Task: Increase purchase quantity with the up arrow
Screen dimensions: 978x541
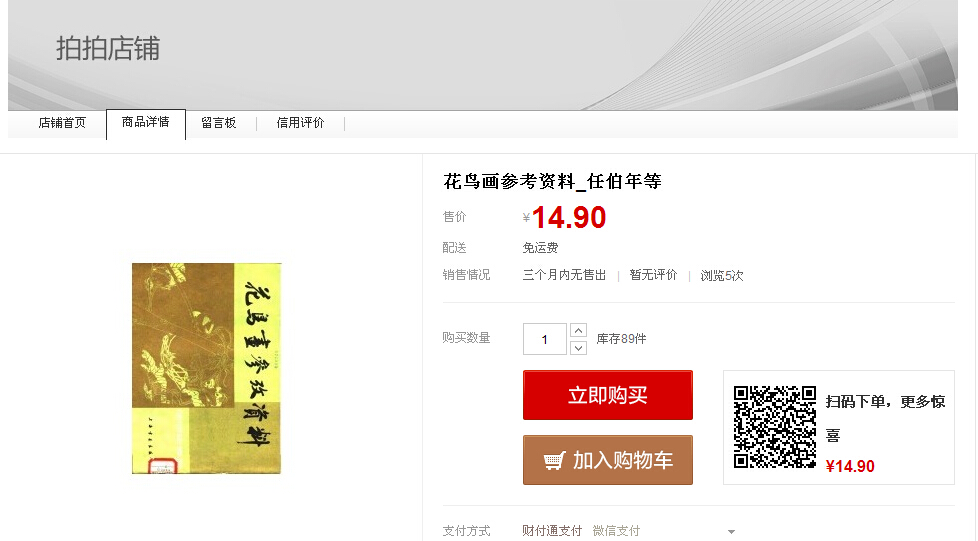Action: pos(578,330)
